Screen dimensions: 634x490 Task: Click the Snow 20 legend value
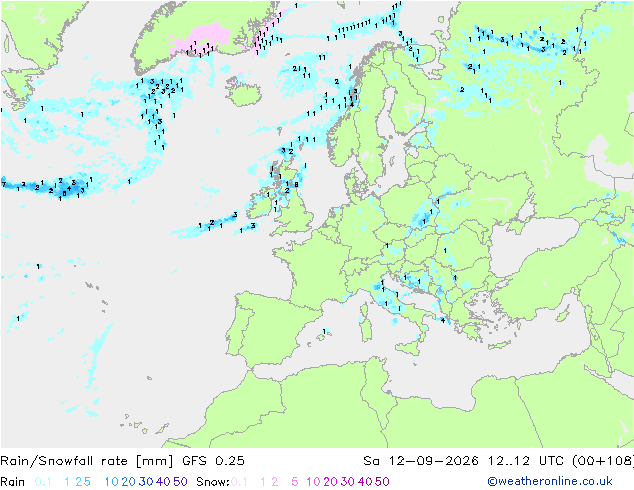pos(331,482)
